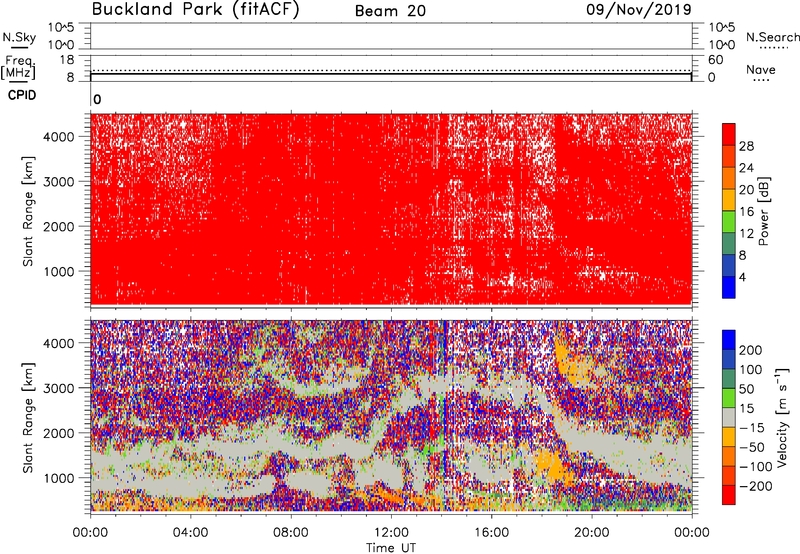Click the CPID value '0'

click(97, 100)
